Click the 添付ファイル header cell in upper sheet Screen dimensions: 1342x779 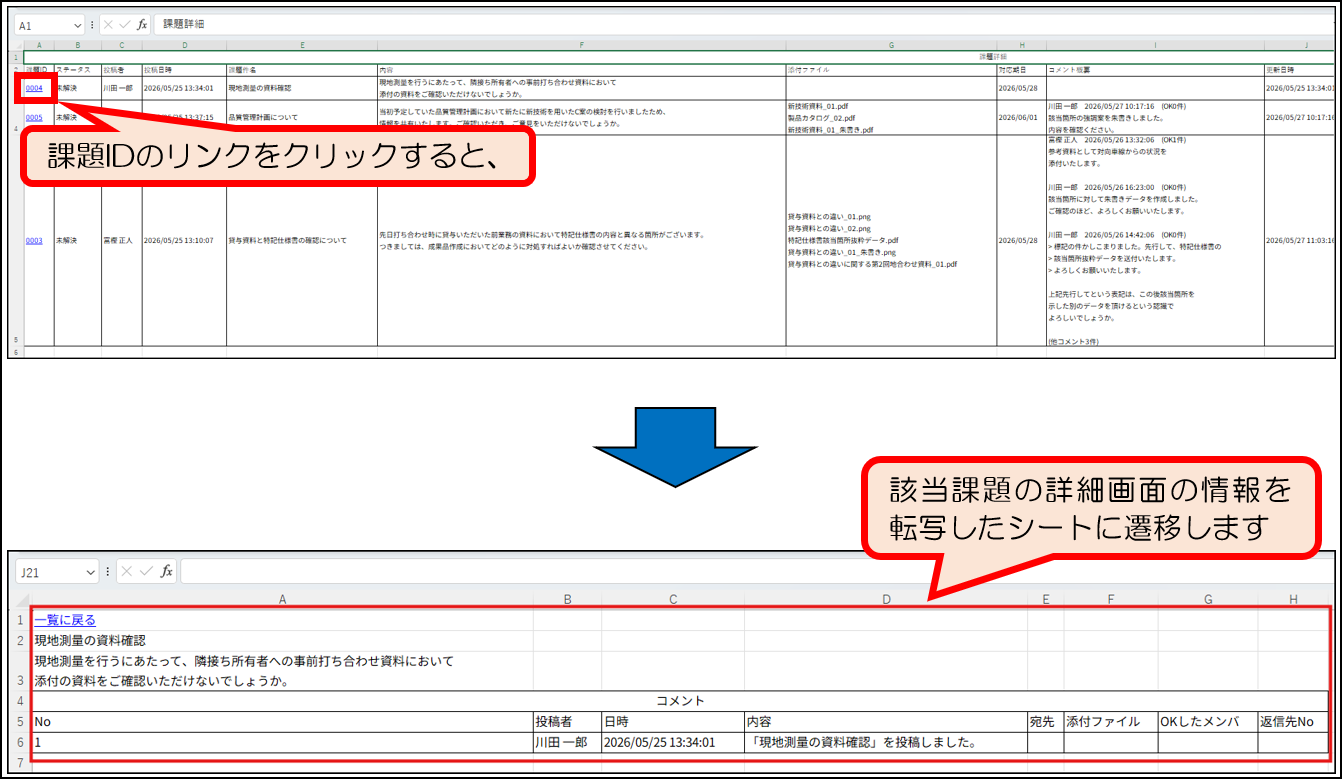[x=891, y=71]
